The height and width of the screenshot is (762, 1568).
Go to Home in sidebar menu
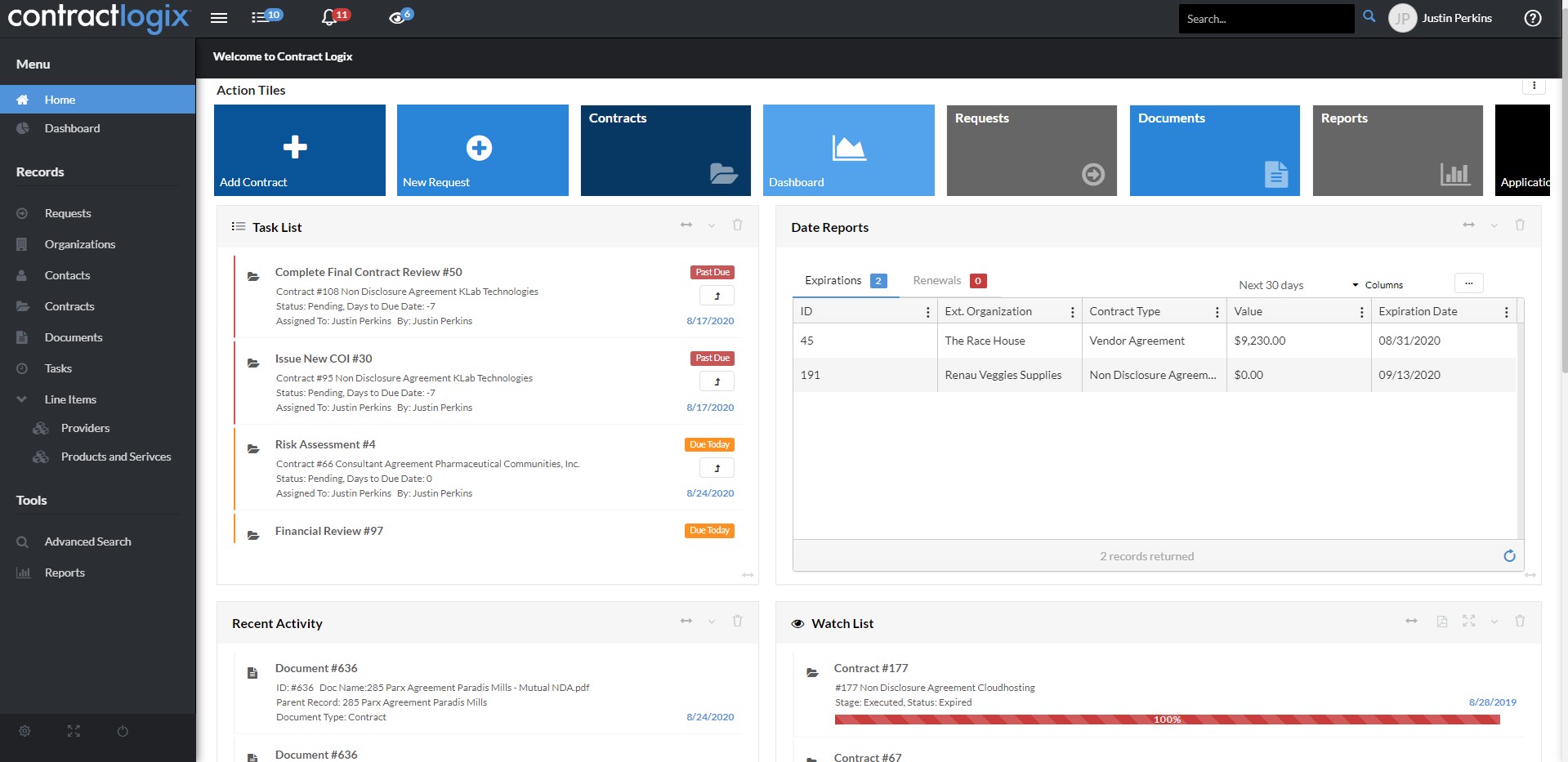pos(97,100)
